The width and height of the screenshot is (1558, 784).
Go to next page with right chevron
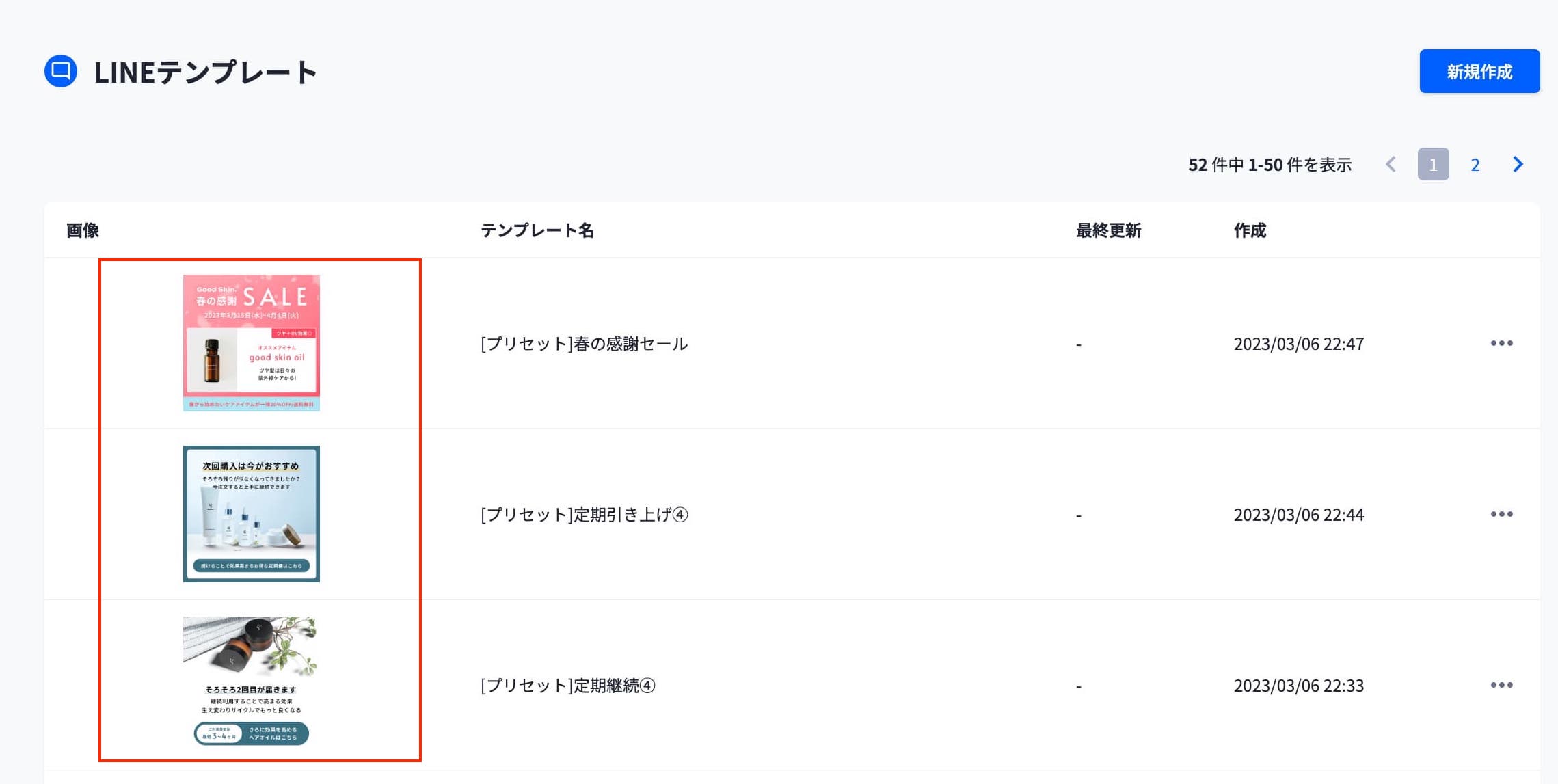point(1518,165)
